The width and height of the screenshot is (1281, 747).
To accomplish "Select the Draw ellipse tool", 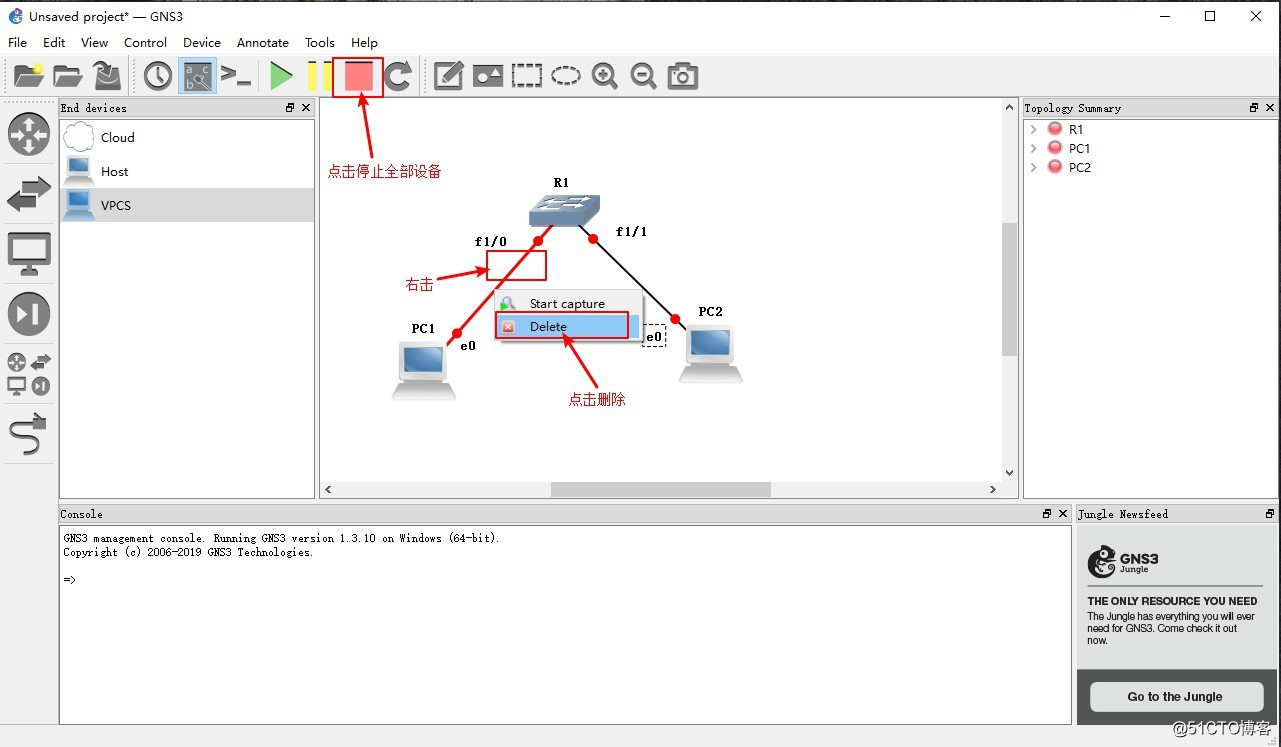I will coord(566,76).
